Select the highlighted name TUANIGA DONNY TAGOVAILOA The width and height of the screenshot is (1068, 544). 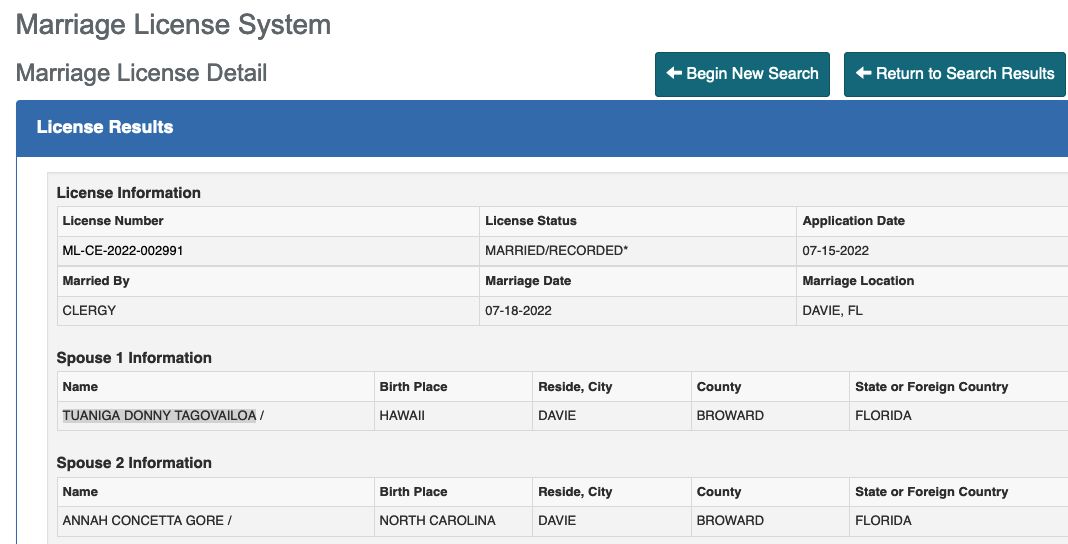159,415
